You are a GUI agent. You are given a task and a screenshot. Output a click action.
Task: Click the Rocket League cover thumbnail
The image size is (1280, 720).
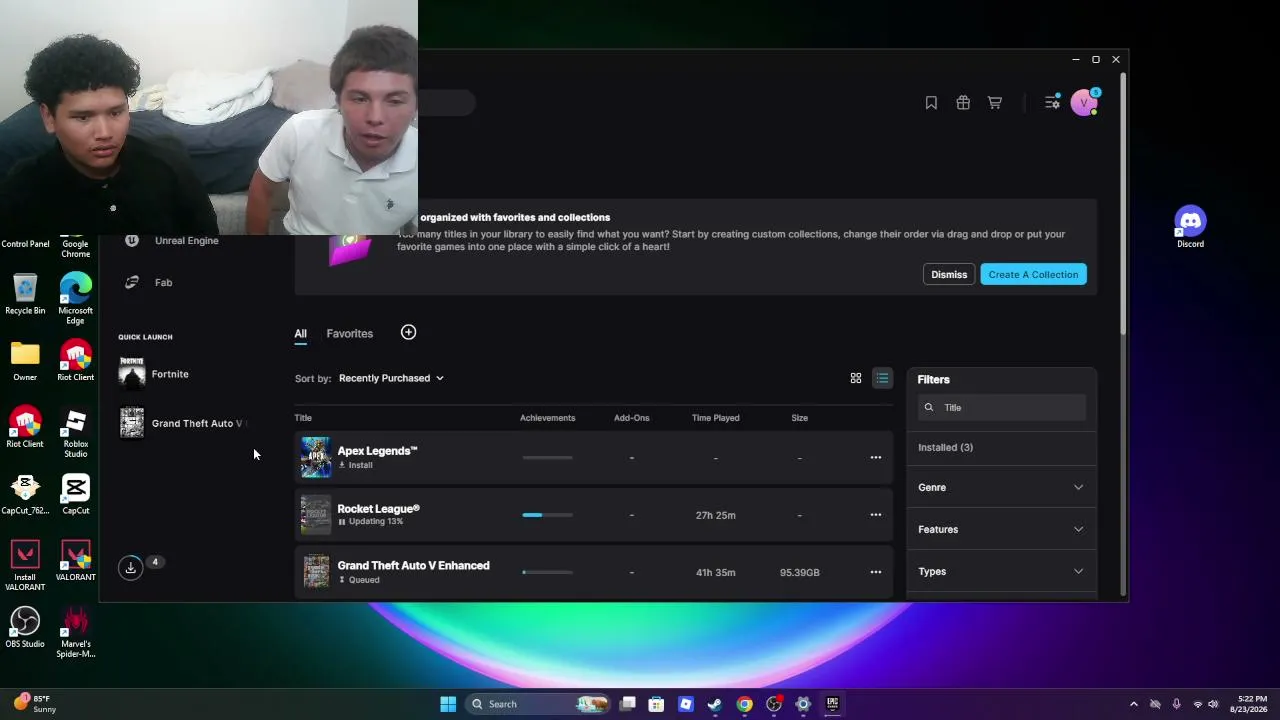click(x=316, y=515)
